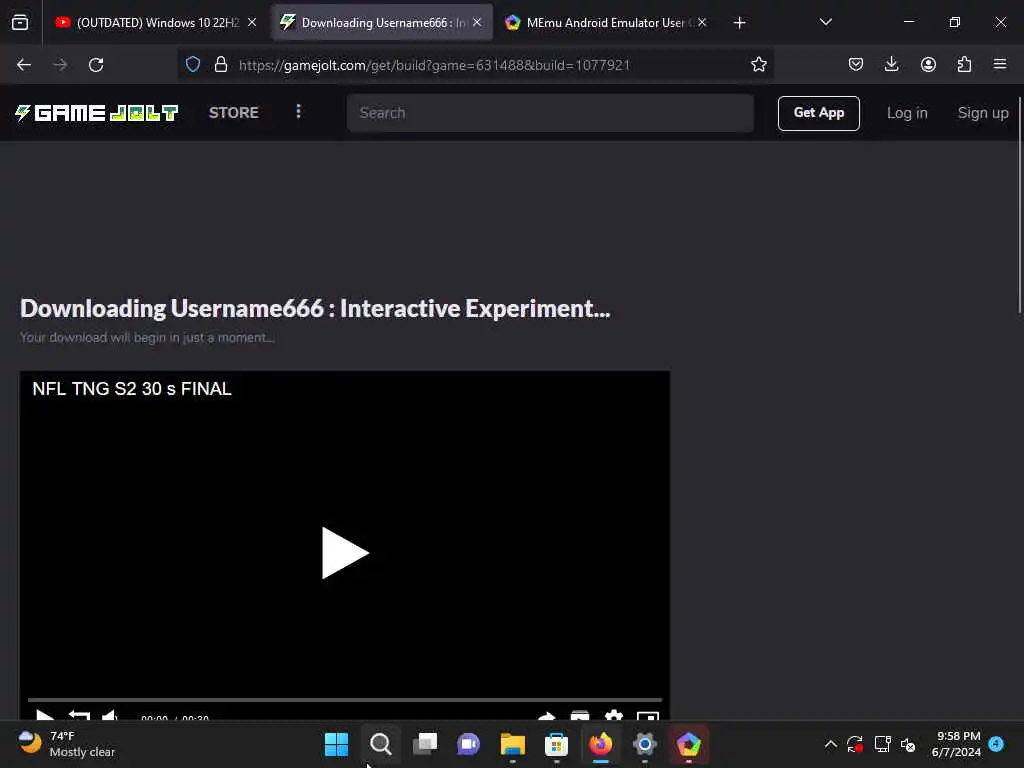Open the Firefox hamburger application menu
The width and height of the screenshot is (1024, 768).
(1000, 64)
